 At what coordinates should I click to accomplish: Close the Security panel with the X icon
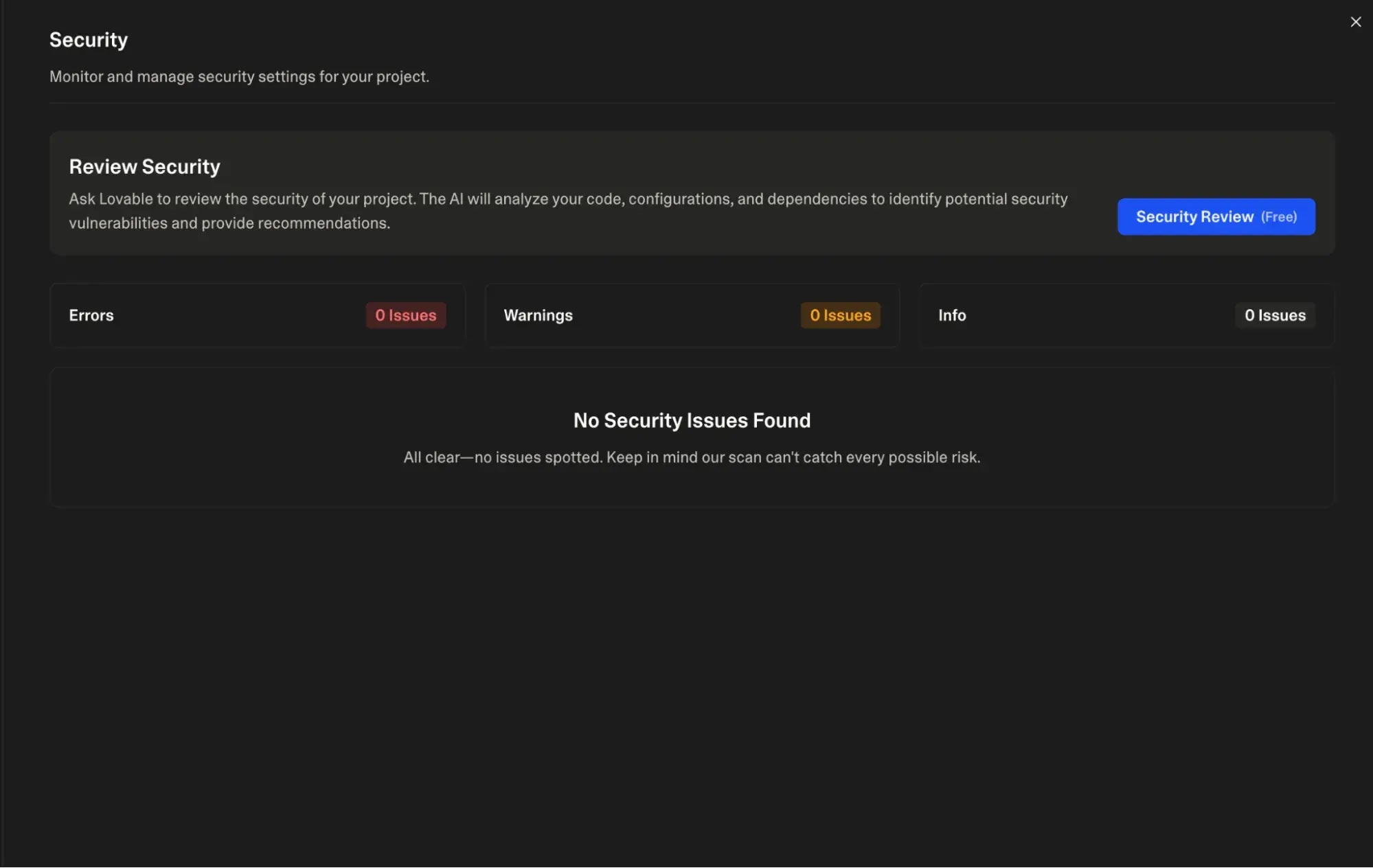click(x=1355, y=22)
